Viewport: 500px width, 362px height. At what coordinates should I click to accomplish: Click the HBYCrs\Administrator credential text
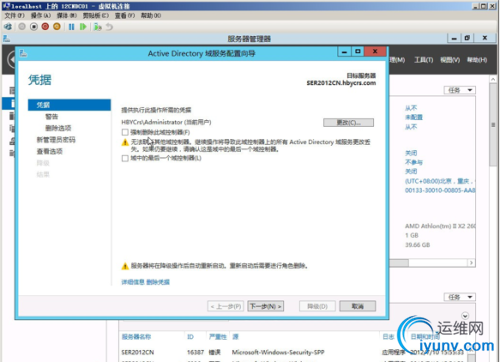166,122
